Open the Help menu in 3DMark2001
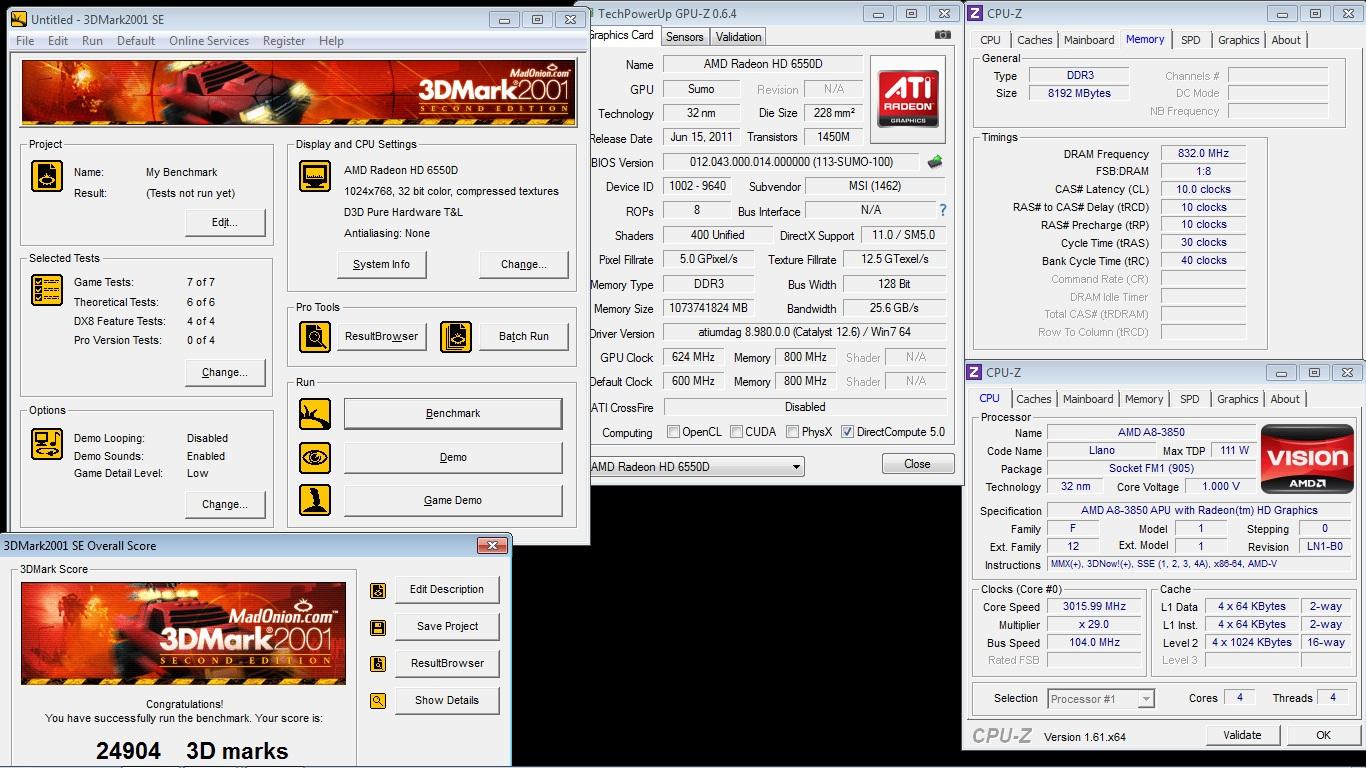This screenshot has height=768, width=1366. 331,41
